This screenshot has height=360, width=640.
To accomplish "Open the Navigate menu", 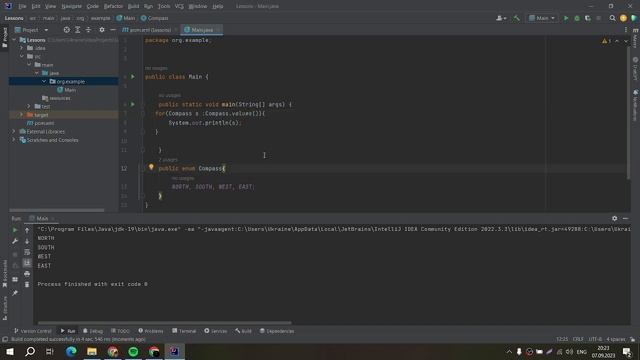I will pyautogui.click(x=71, y=6).
